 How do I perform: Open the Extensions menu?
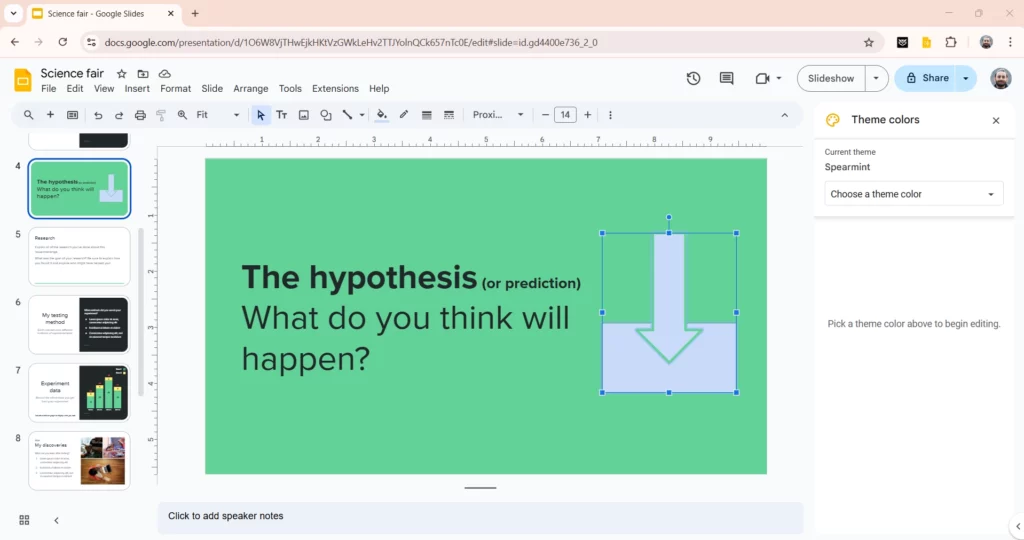coord(335,89)
